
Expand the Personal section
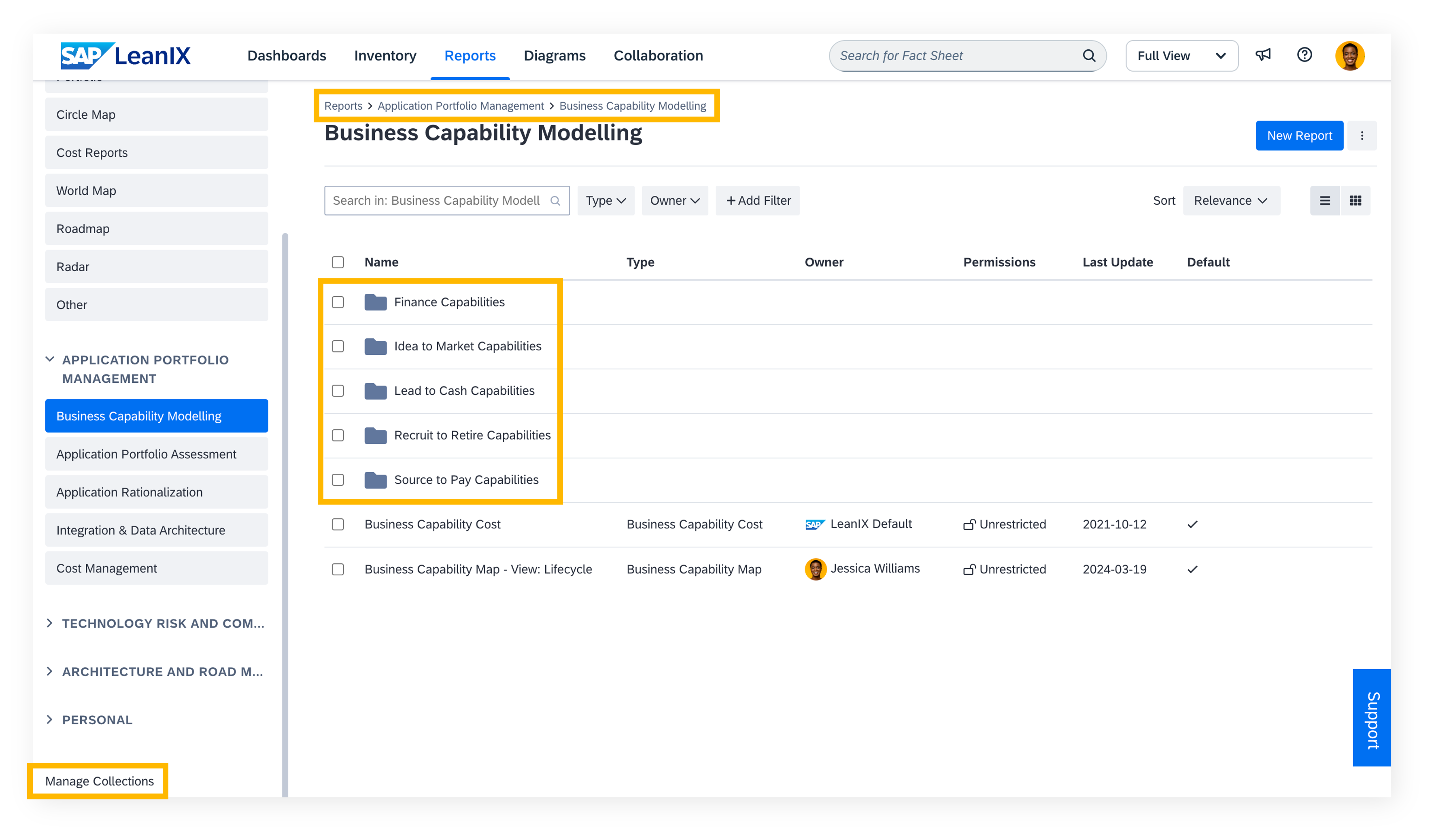point(49,720)
